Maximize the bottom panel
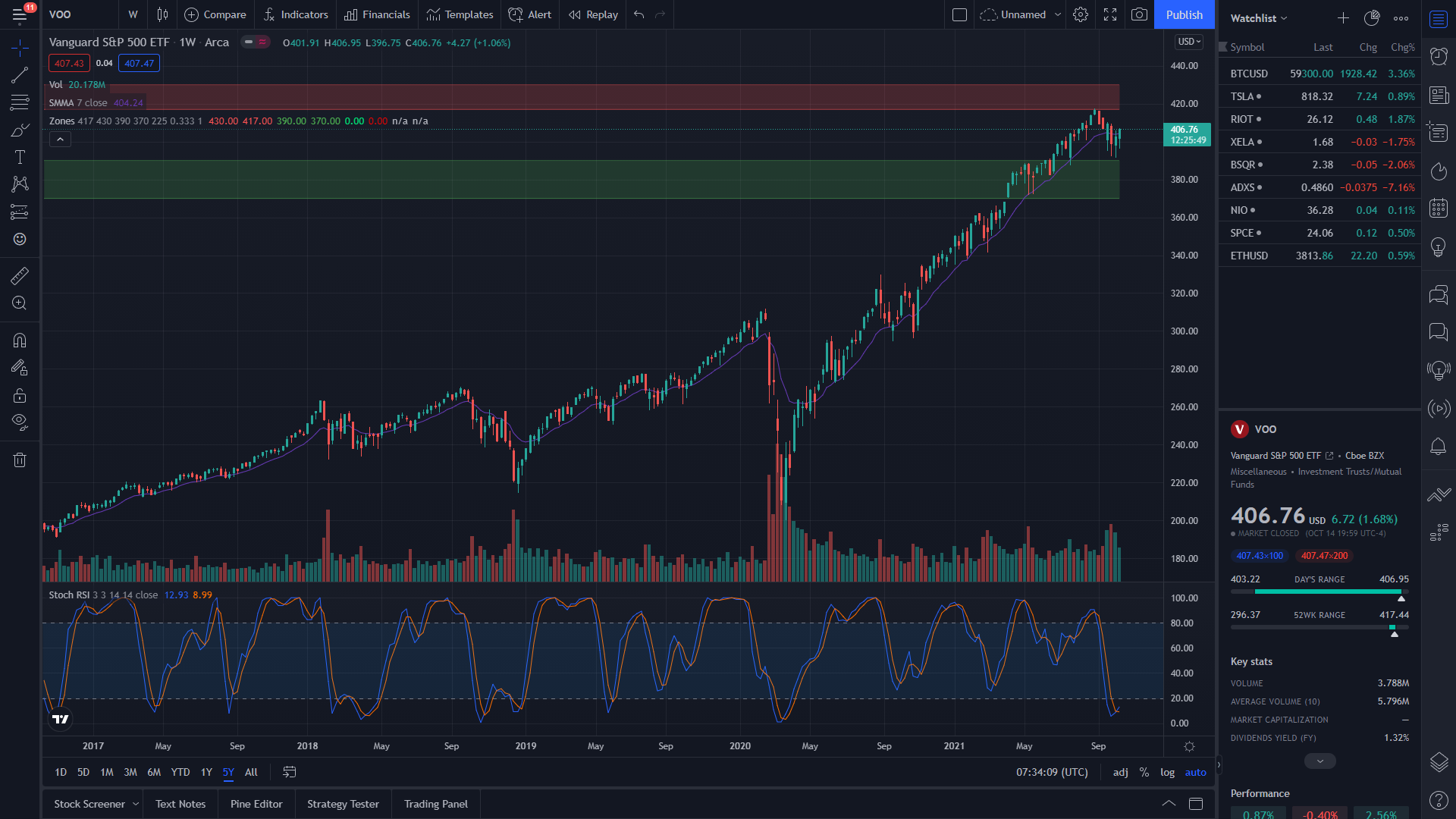Viewport: 1456px width, 819px height. [1196, 803]
